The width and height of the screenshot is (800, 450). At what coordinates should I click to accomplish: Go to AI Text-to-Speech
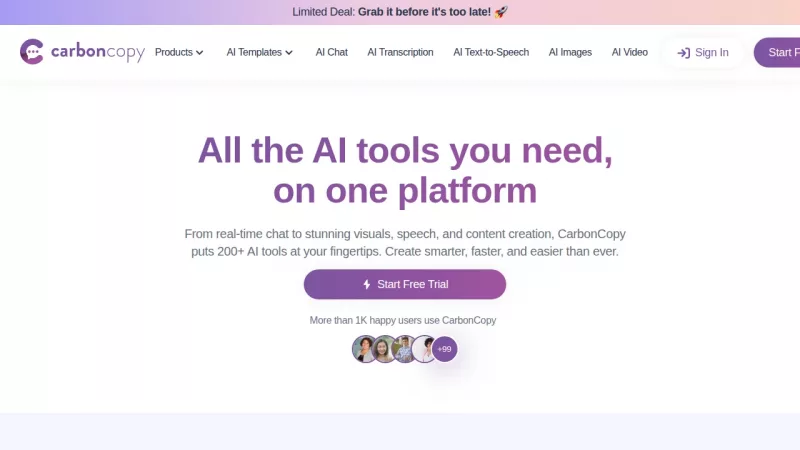491,52
